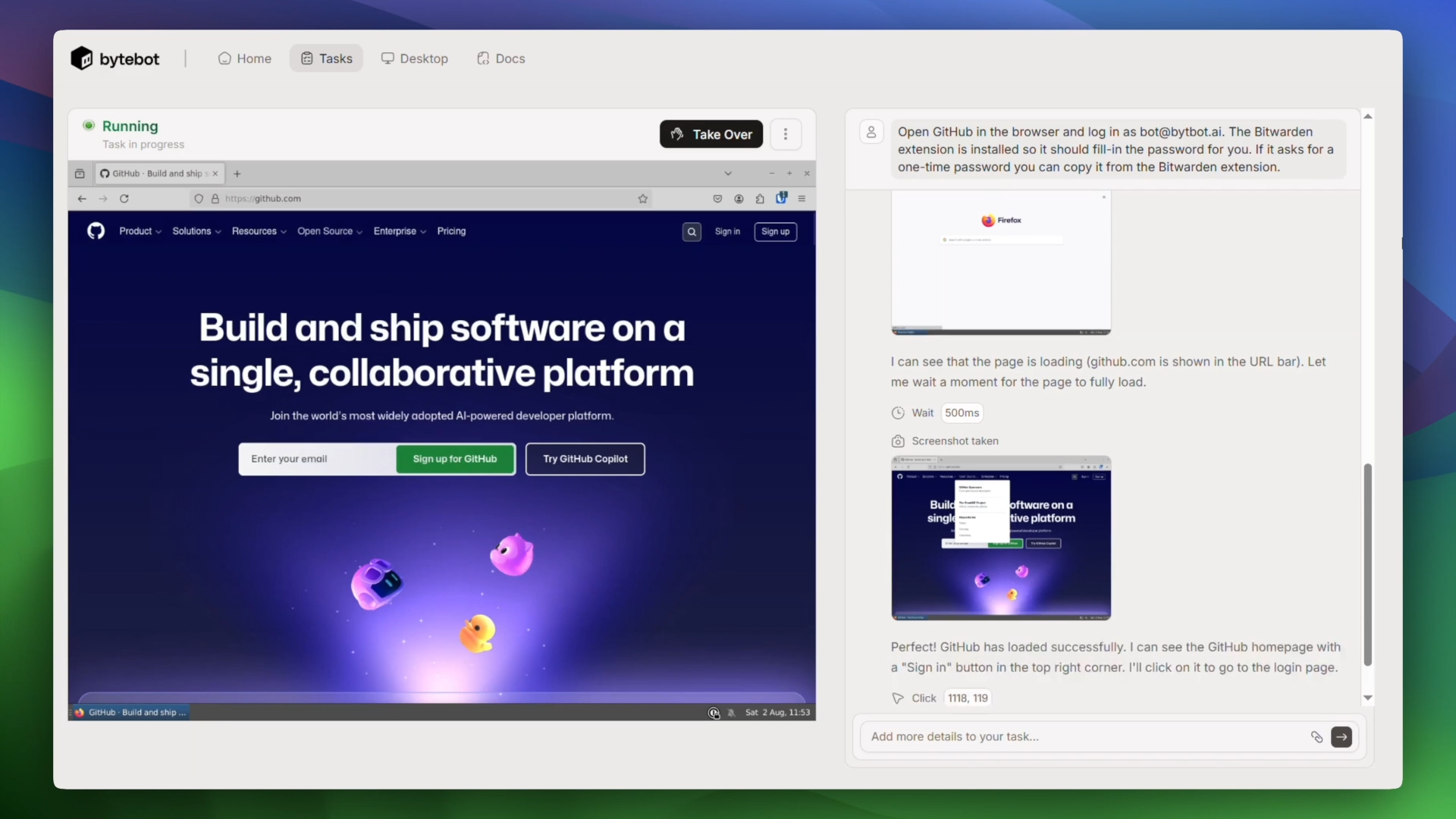The image size is (1456, 819).
Task: Click the GitHub Sign in link
Action: tap(727, 232)
